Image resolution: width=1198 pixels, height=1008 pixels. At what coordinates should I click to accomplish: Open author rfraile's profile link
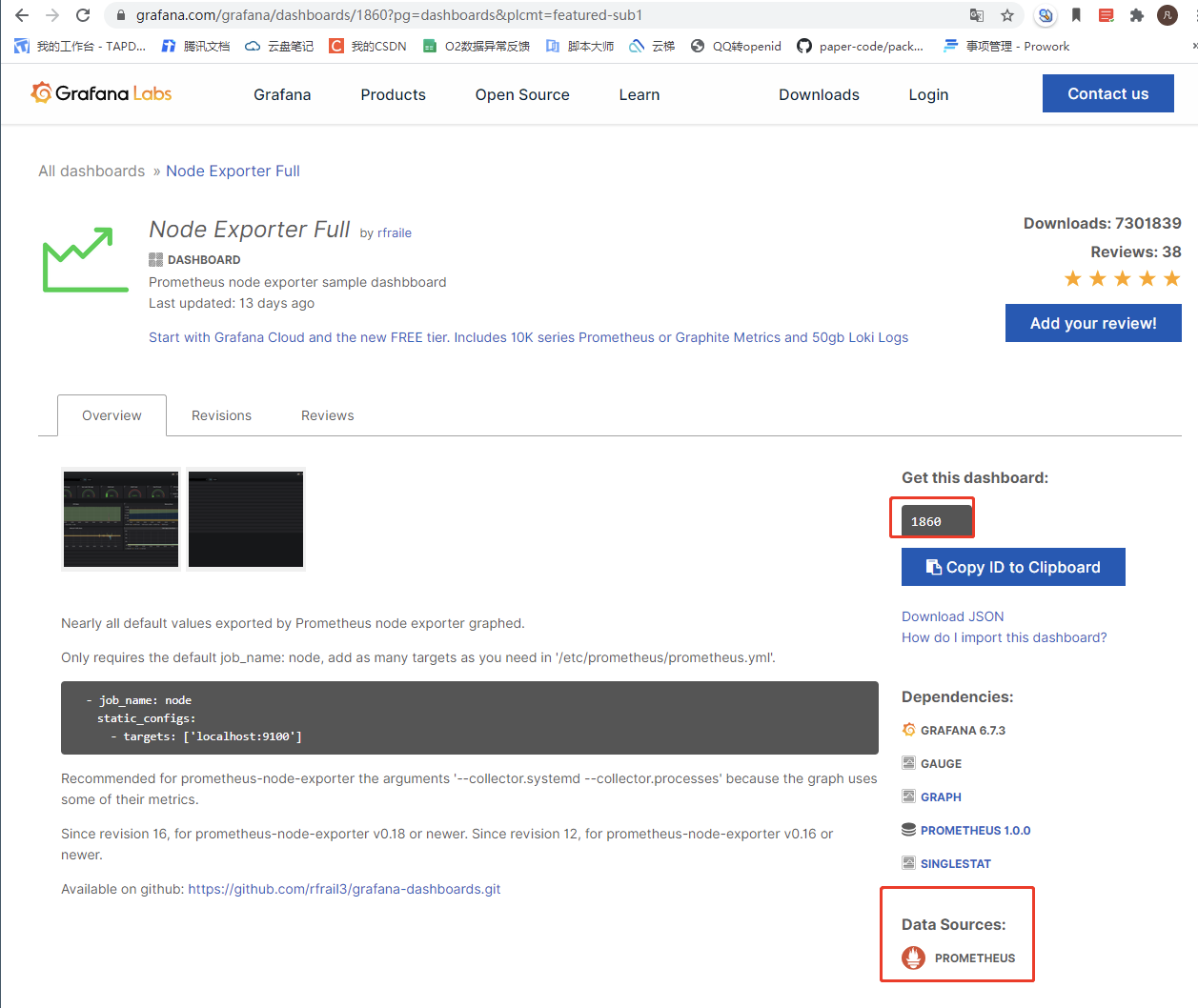pyautogui.click(x=395, y=232)
